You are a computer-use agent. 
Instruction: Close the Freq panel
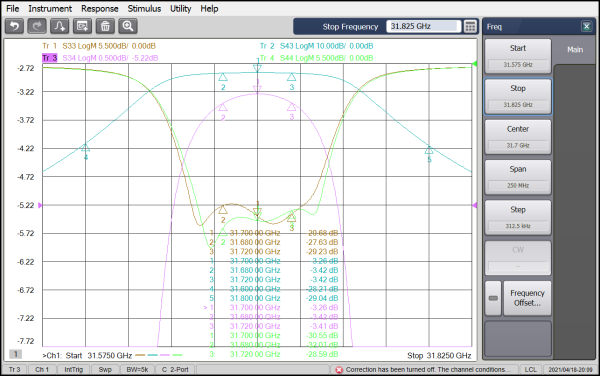click(x=586, y=26)
